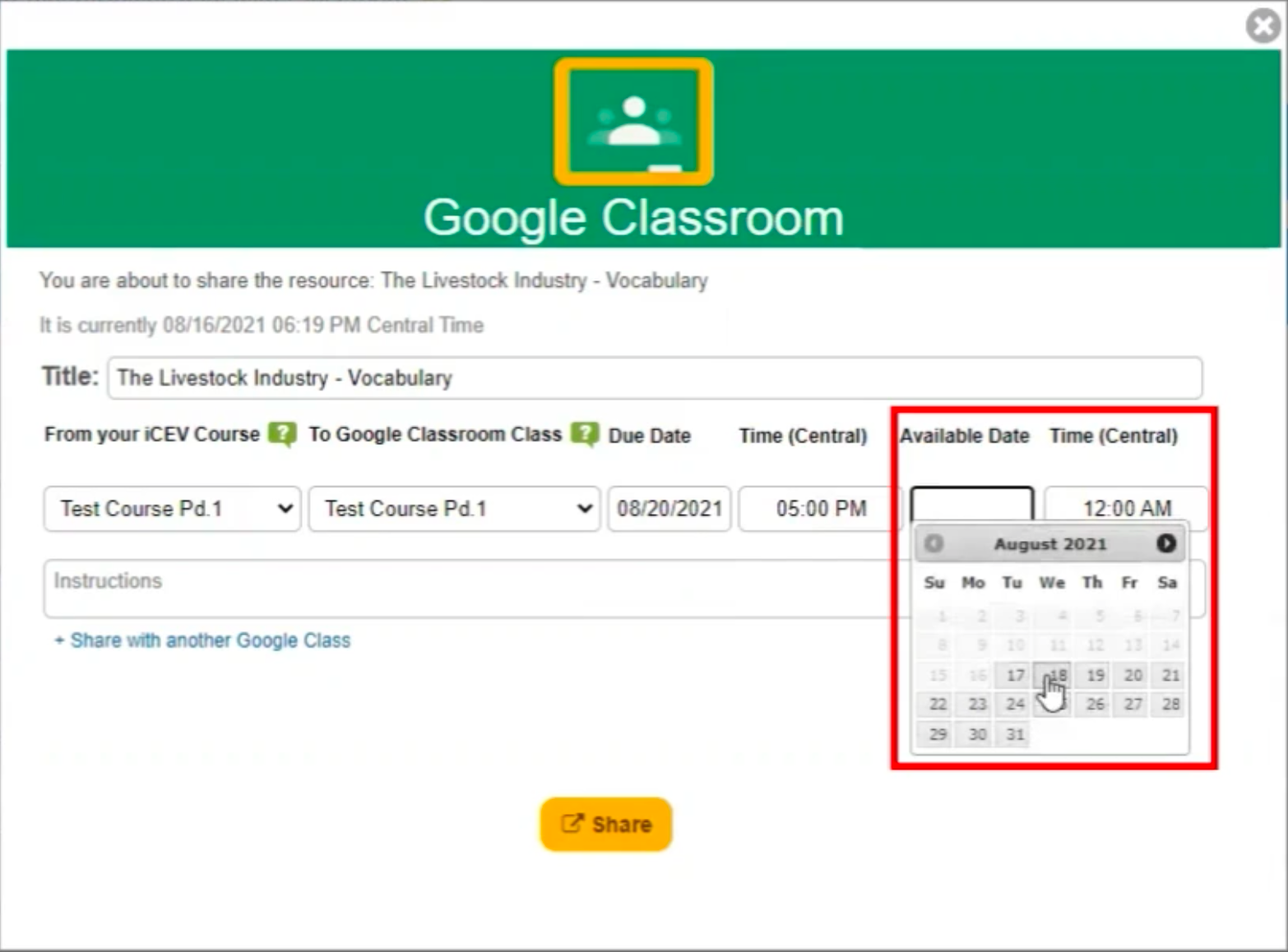The image size is (1288, 952).
Task: Click the Google Classroom logo icon
Action: pyautogui.click(x=633, y=122)
